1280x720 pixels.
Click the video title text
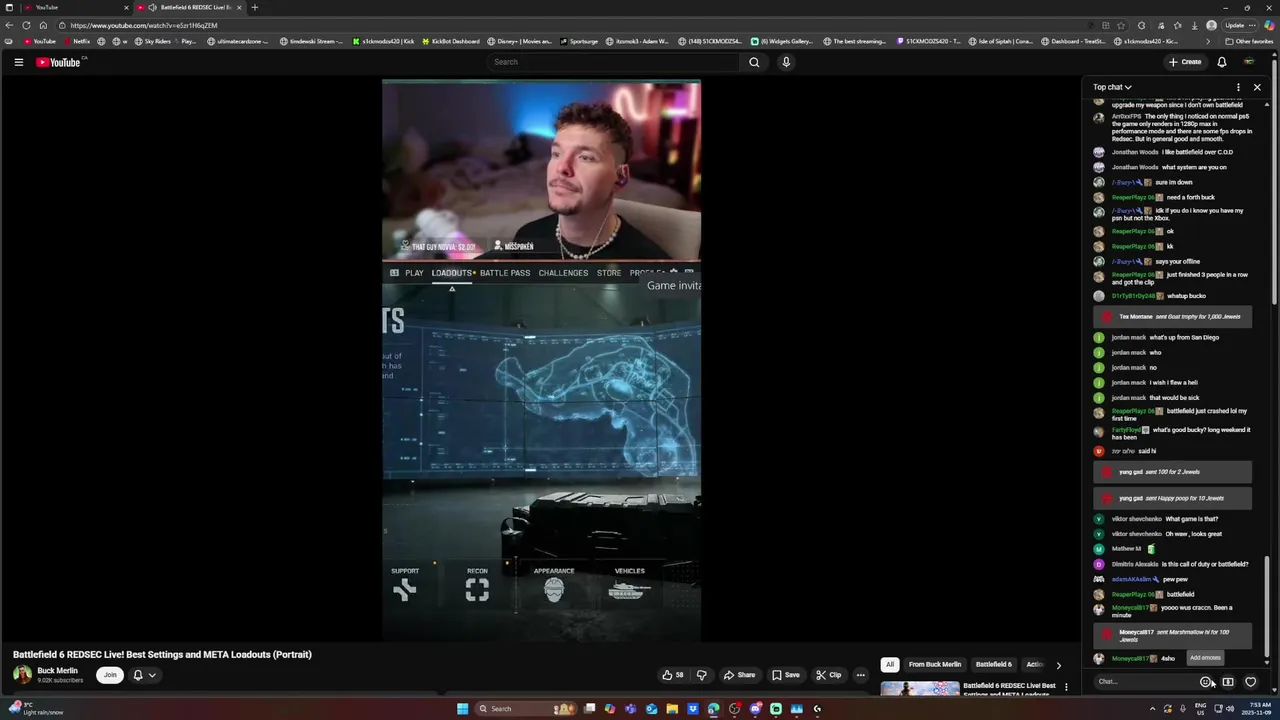coord(162,655)
